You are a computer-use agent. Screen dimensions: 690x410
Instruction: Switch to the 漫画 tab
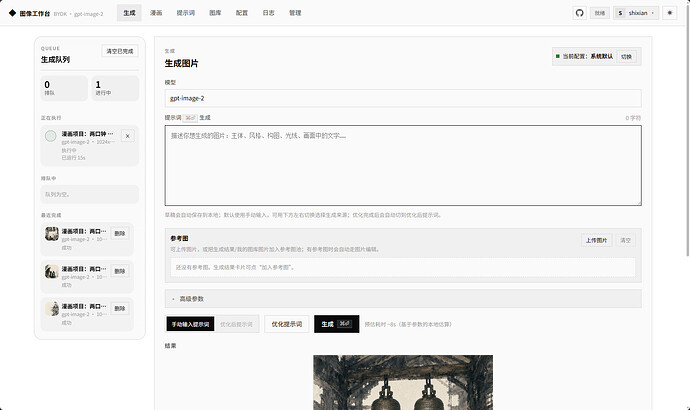pos(156,13)
